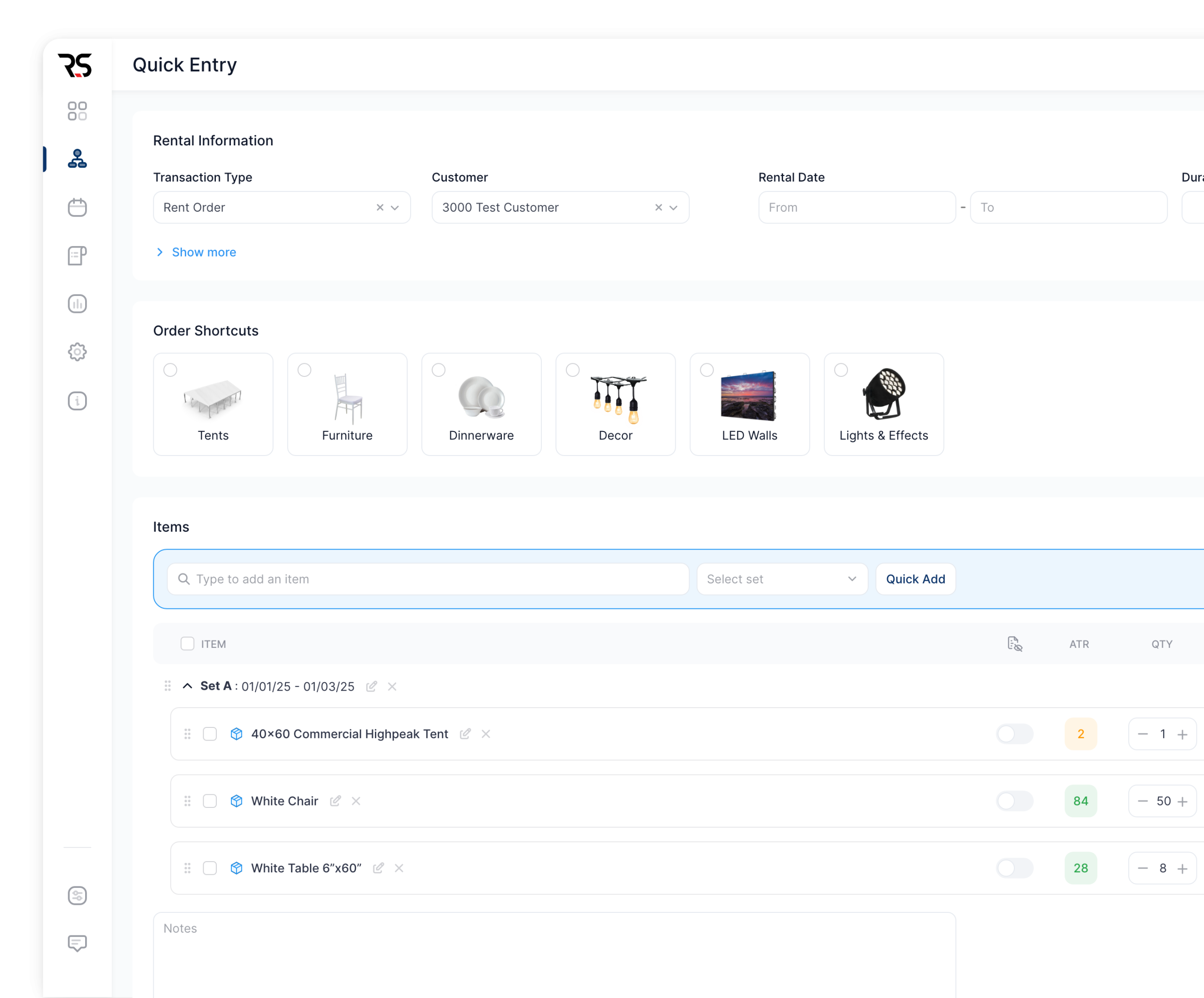Viewport: 1204px width, 998px height.
Task: Open the dashboard grid icon
Action: pyautogui.click(x=77, y=111)
